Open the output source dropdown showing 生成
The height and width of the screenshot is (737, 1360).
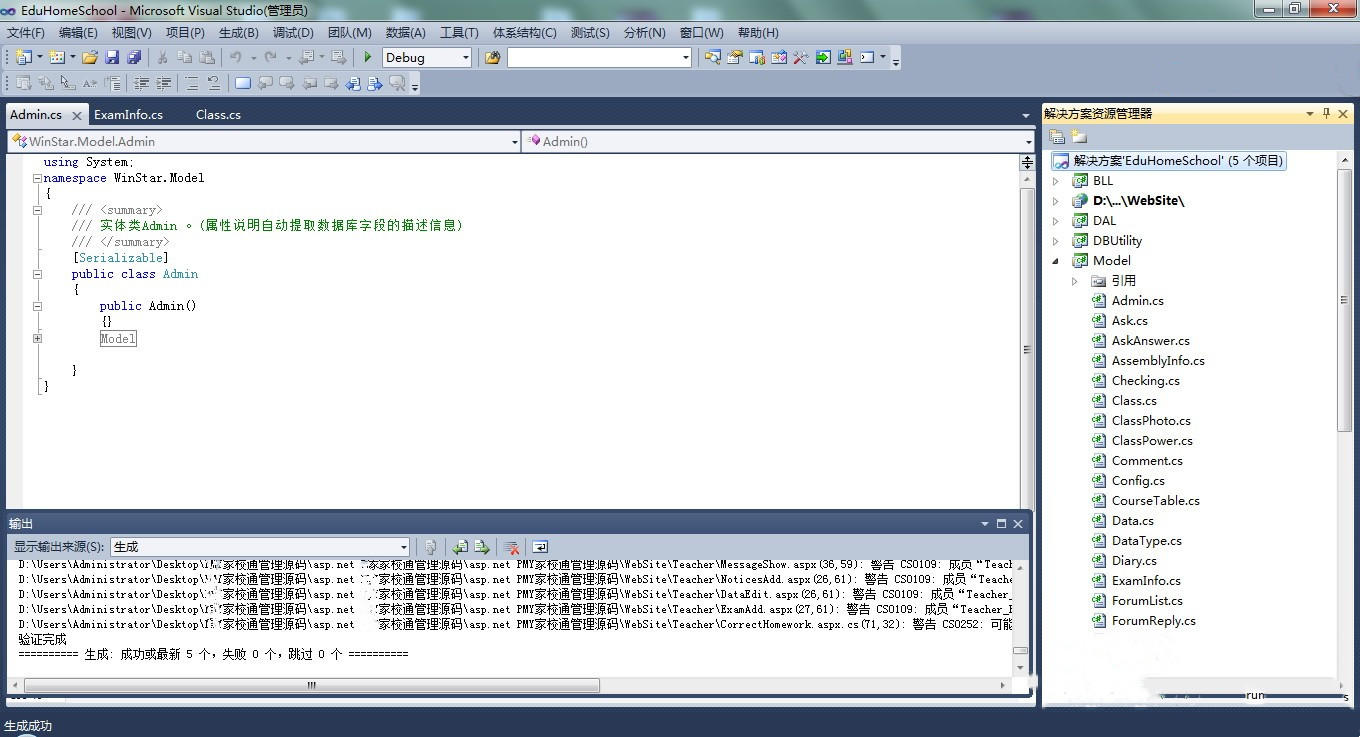[404, 547]
